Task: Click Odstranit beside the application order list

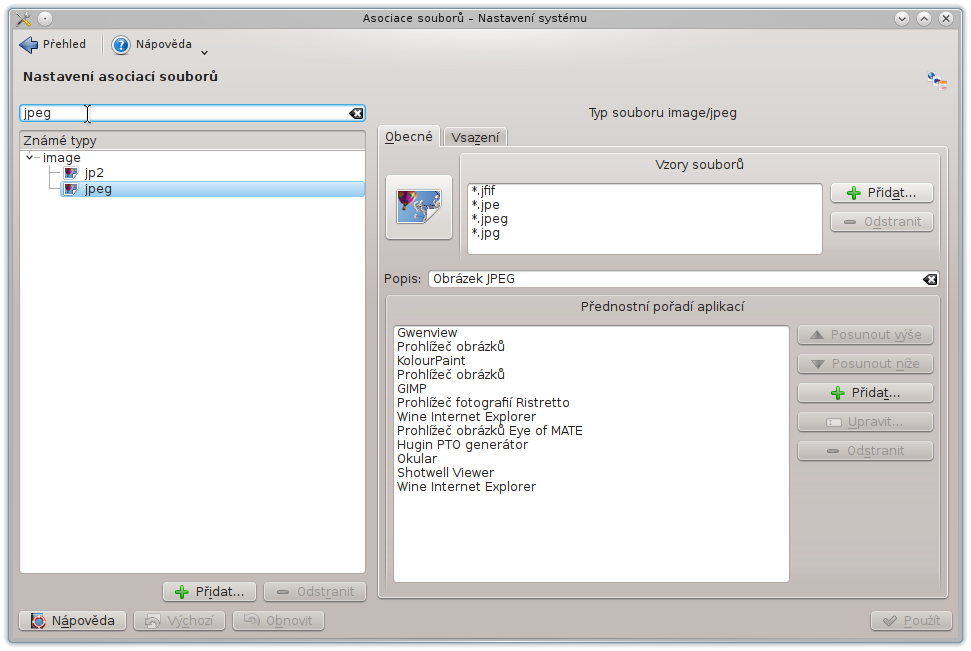Action: point(865,451)
